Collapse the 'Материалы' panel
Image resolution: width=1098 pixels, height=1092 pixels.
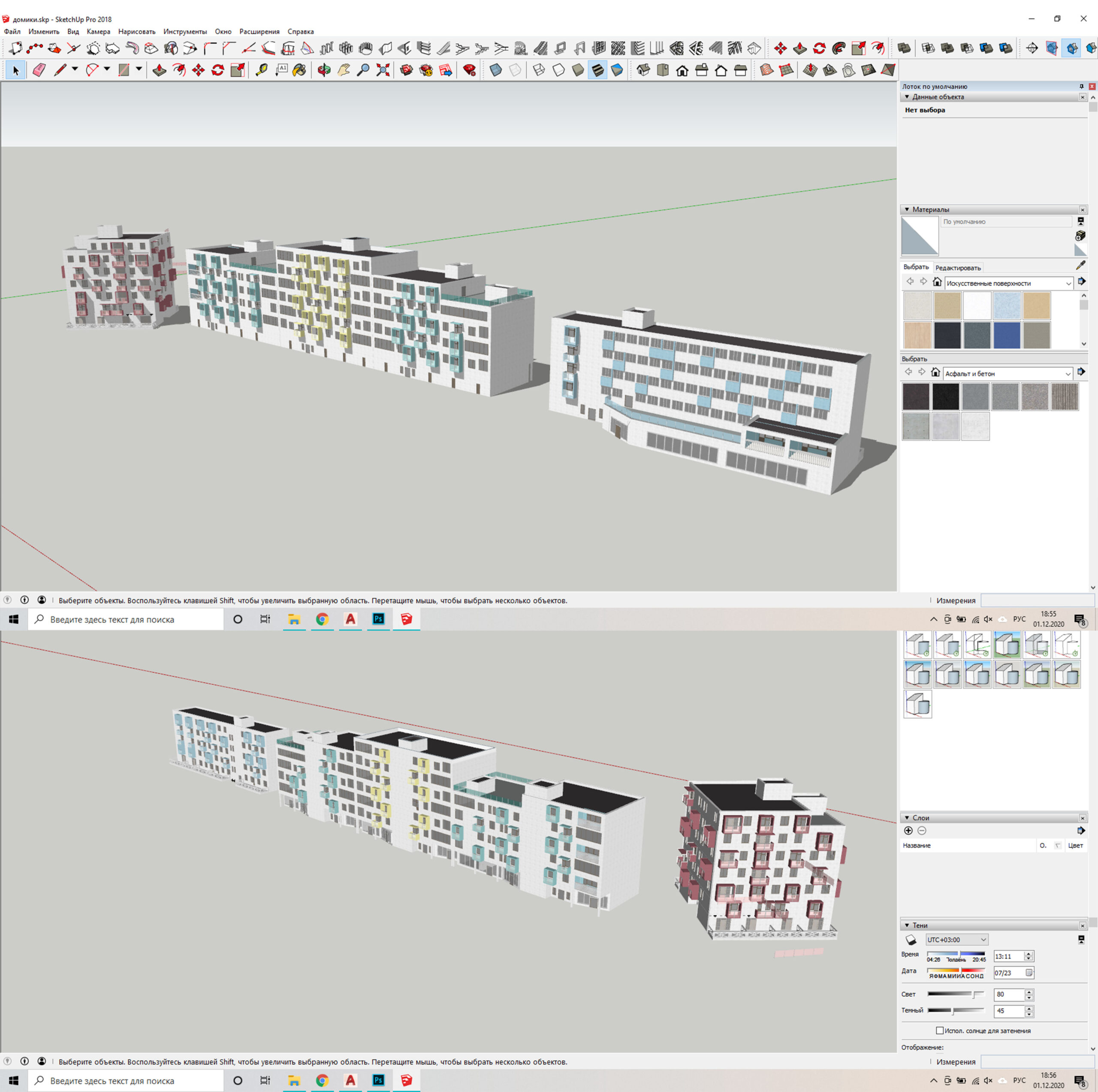(907, 210)
